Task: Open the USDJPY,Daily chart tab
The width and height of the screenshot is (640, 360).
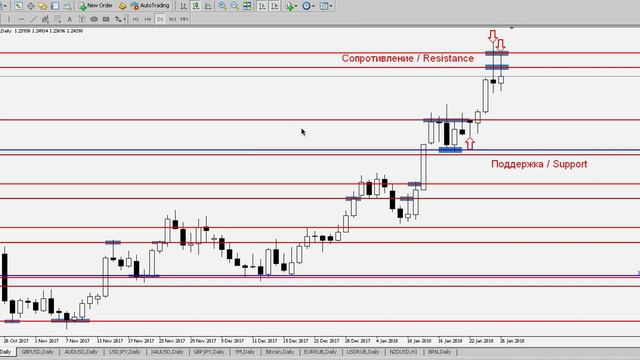Action: [124, 352]
